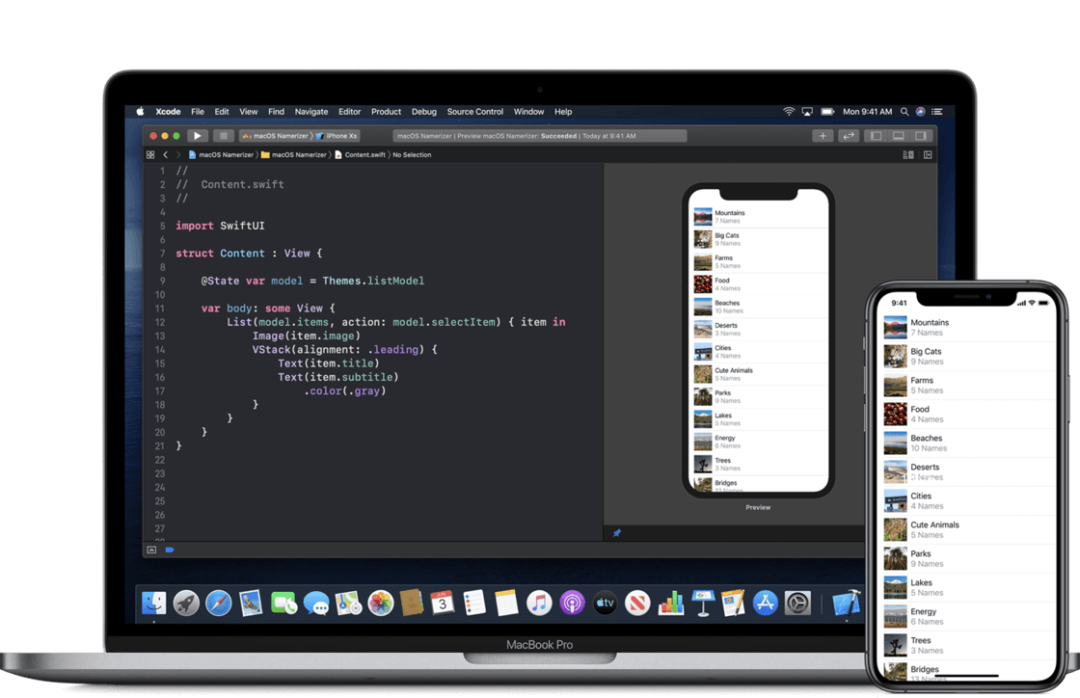Stop the running build in Xcode
The image size is (1080, 698).
[223, 136]
